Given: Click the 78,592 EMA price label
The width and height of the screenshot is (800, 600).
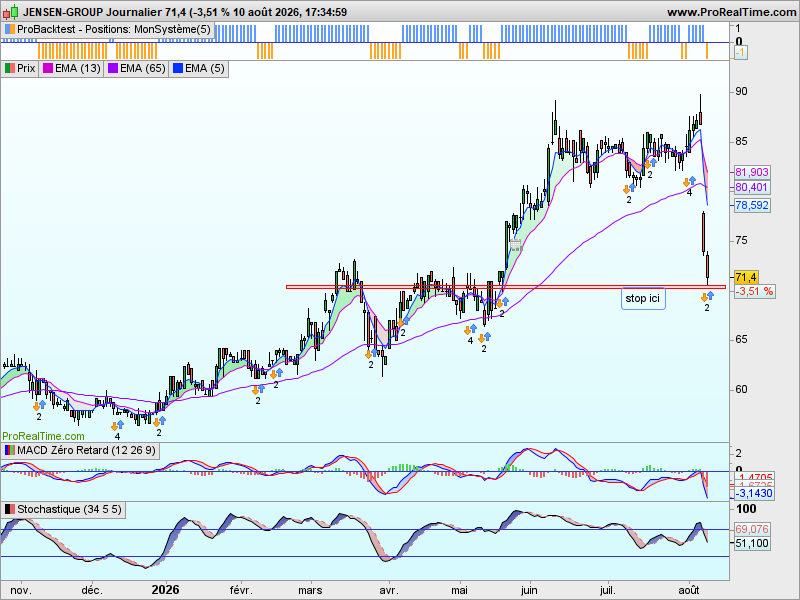Looking at the screenshot, I should (x=752, y=206).
